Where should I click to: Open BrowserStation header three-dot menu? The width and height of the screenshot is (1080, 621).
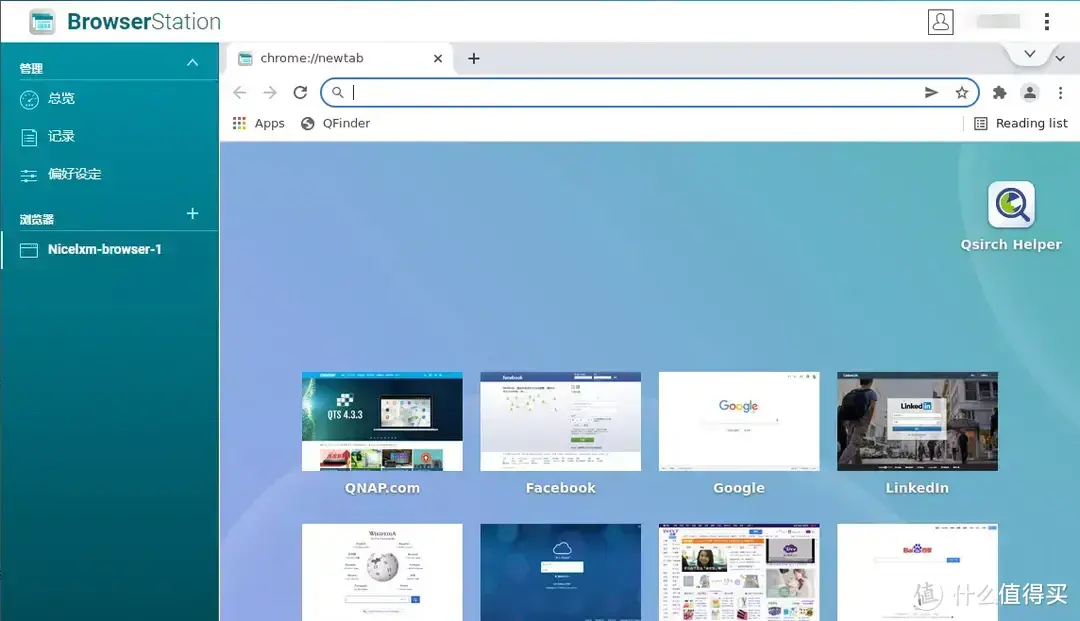(x=1046, y=21)
